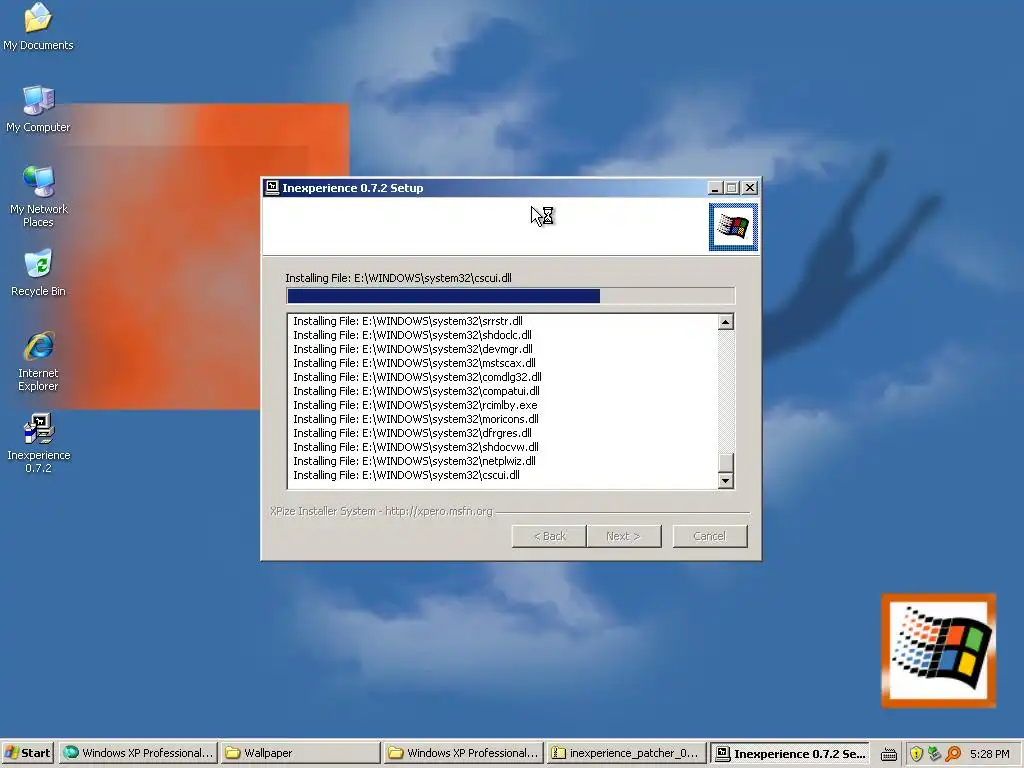Click the Cancel button in Setup

(x=710, y=536)
